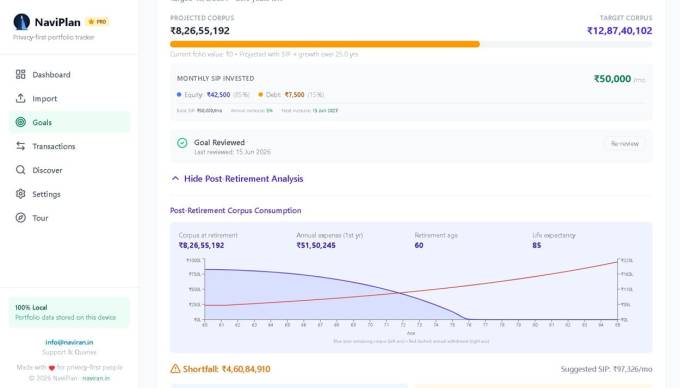
Task: Open Settings from sidebar
Action: click(x=69, y=194)
